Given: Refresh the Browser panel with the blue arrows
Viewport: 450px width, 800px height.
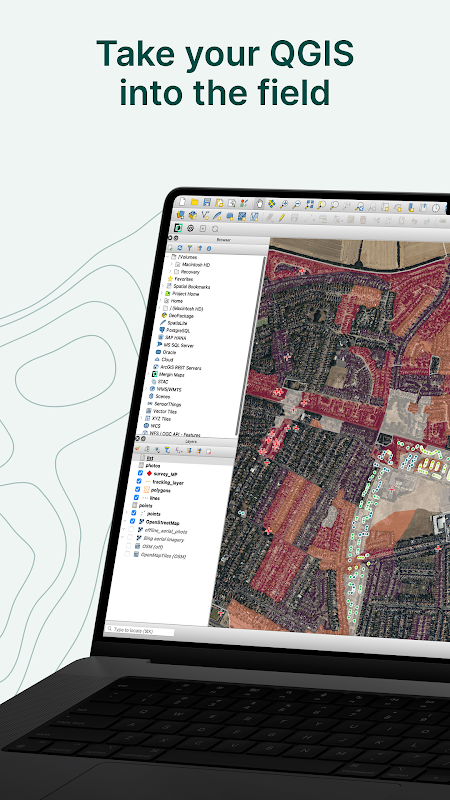Looking at the screenshot, I should (x=180, y=247).
